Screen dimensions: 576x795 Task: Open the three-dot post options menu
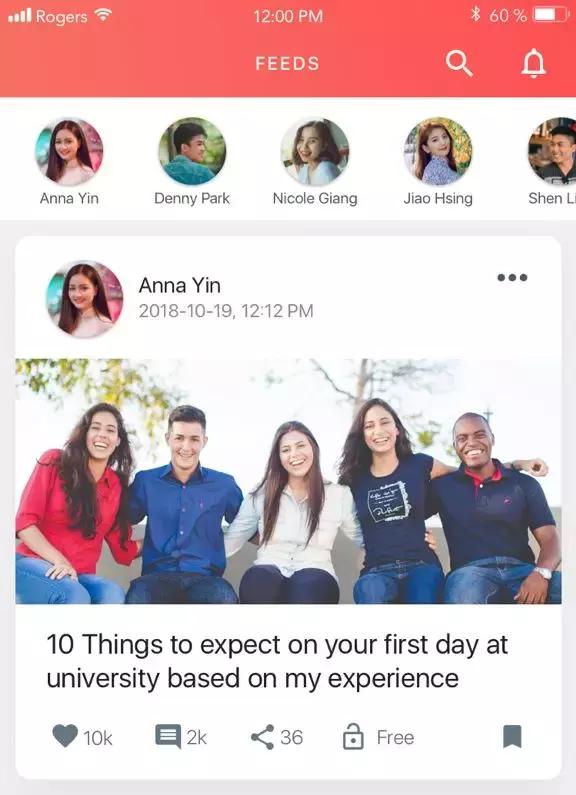[512, 277]
